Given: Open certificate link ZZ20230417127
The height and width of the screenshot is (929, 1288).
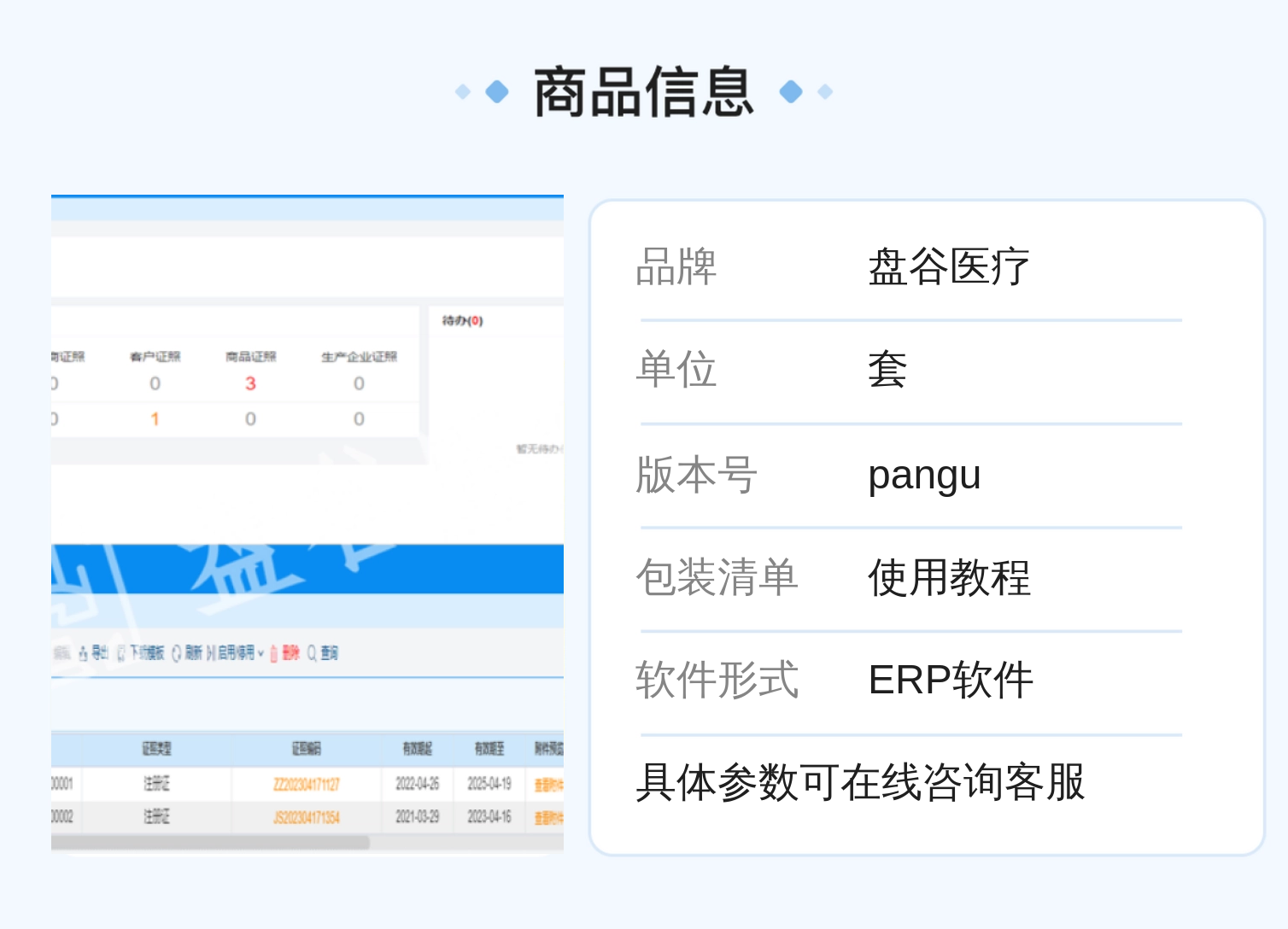Looking at the screenshot, I should coord(306,784).
